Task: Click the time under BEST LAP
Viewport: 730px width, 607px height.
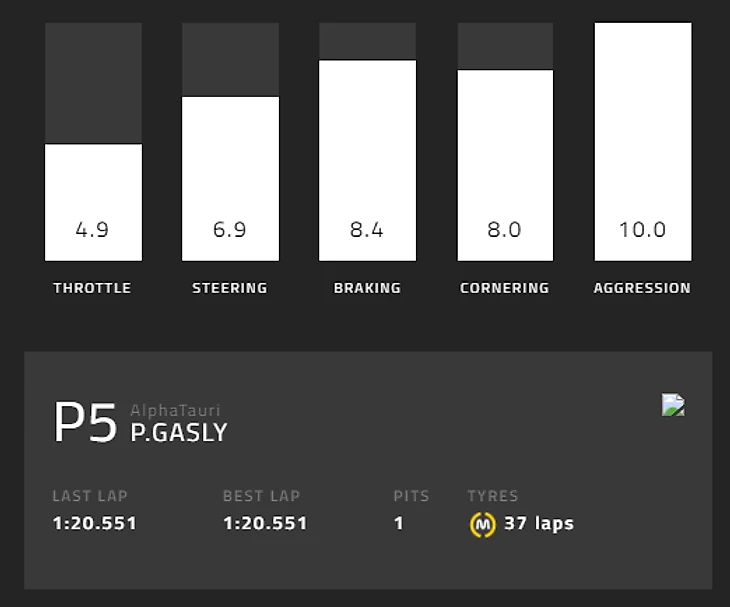Action: 265,523
